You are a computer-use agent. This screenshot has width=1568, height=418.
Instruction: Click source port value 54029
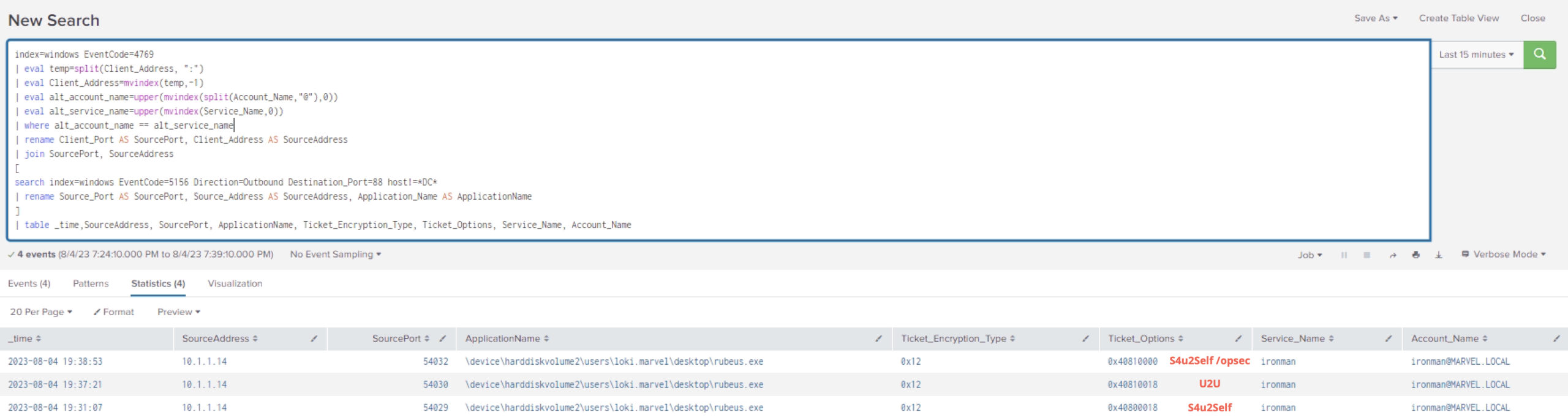435,408
